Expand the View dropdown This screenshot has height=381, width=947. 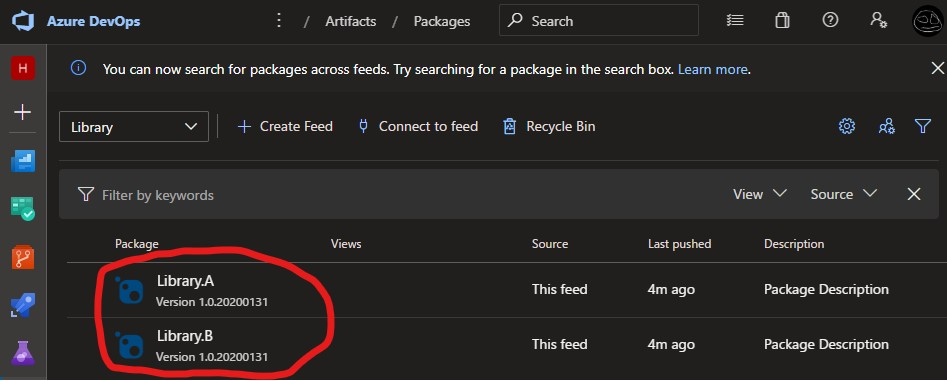(760, 194)
